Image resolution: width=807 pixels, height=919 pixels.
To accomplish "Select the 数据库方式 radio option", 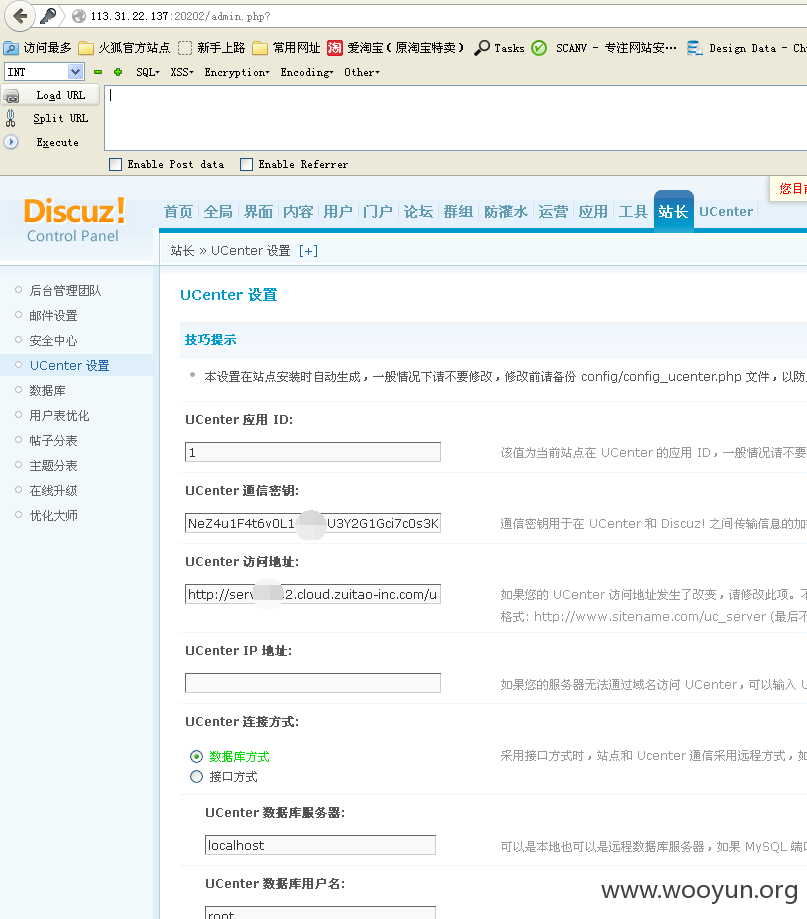I will 196,757.
